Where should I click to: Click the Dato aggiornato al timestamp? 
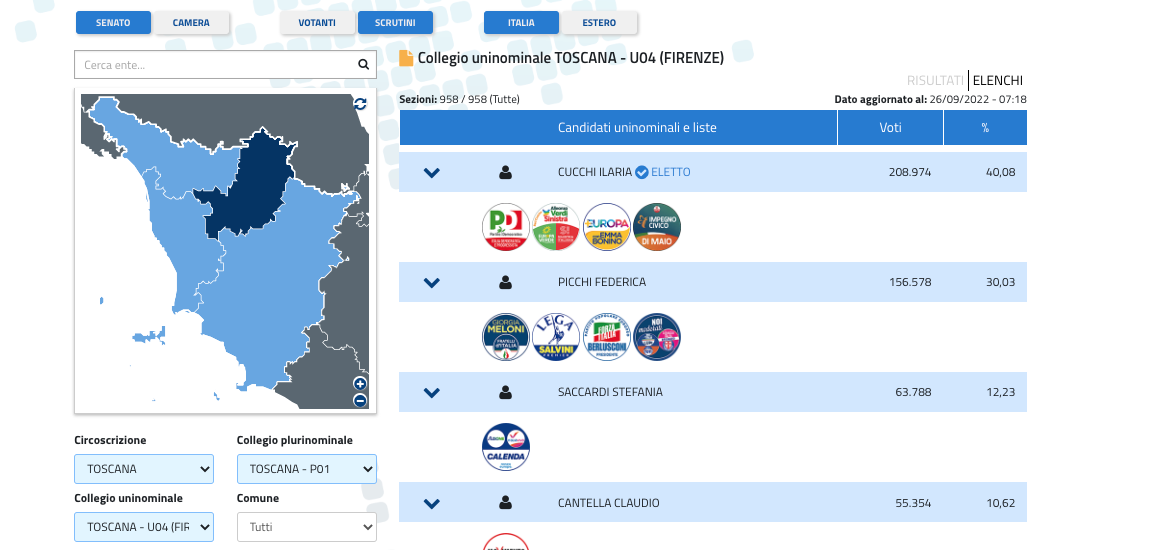coord(930,99)
